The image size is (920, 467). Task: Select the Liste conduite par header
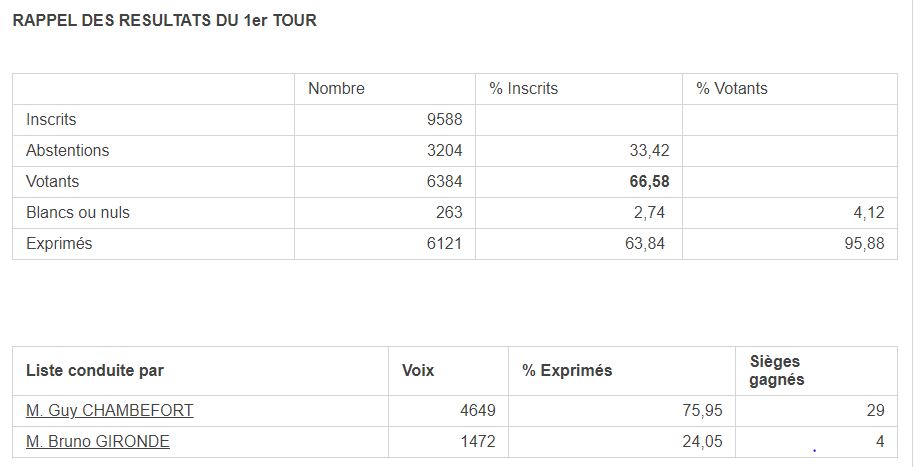coord(95,370)
